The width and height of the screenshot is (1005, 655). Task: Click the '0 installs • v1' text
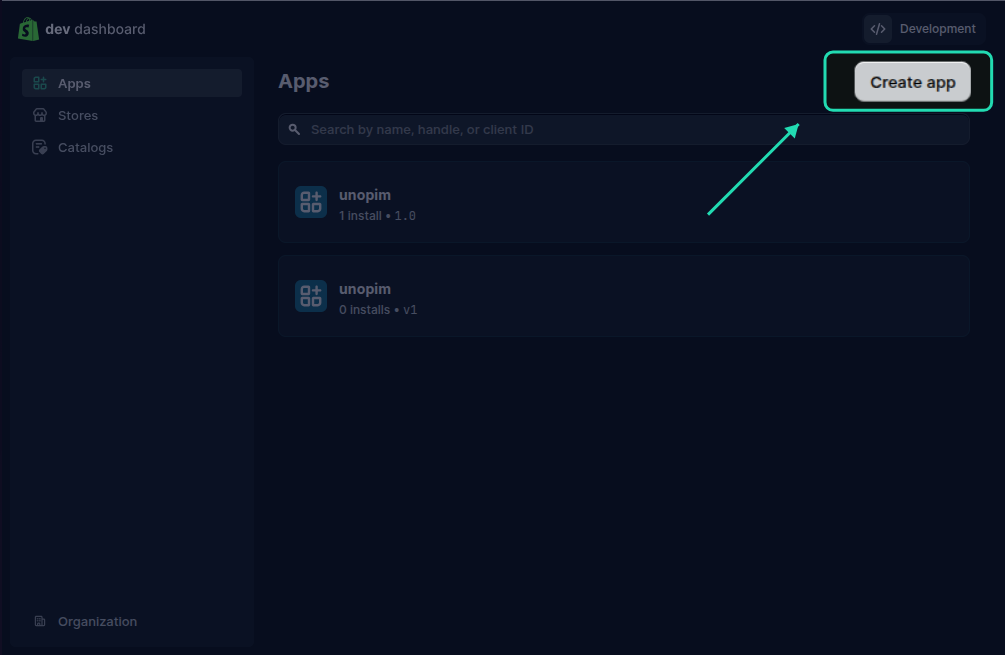tap(378, 310)
